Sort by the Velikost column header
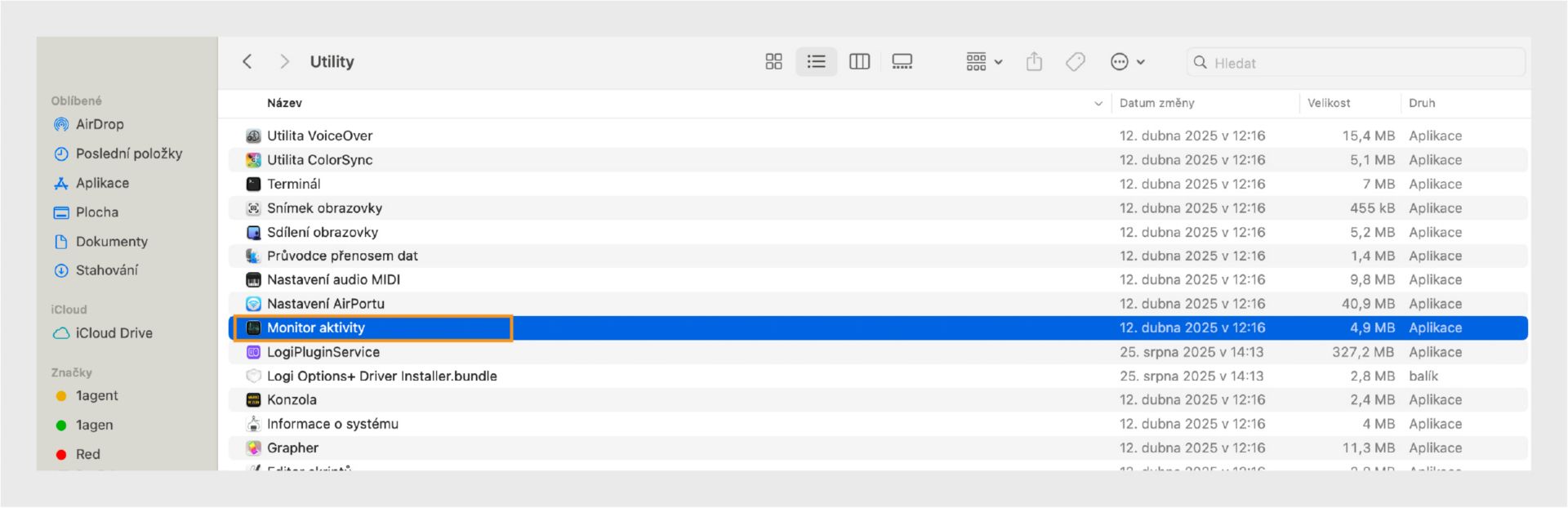Viewport: 1568px width, 508px height. pos(1329,104)
